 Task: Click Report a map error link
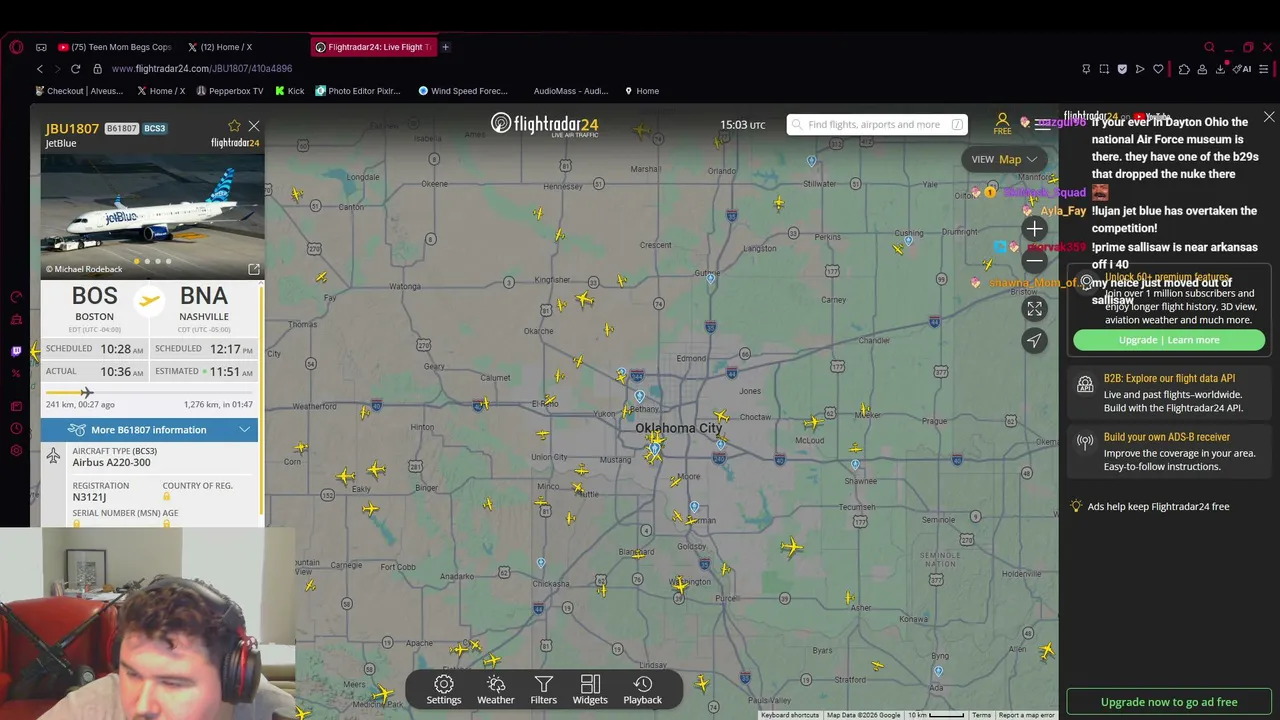1026,715
